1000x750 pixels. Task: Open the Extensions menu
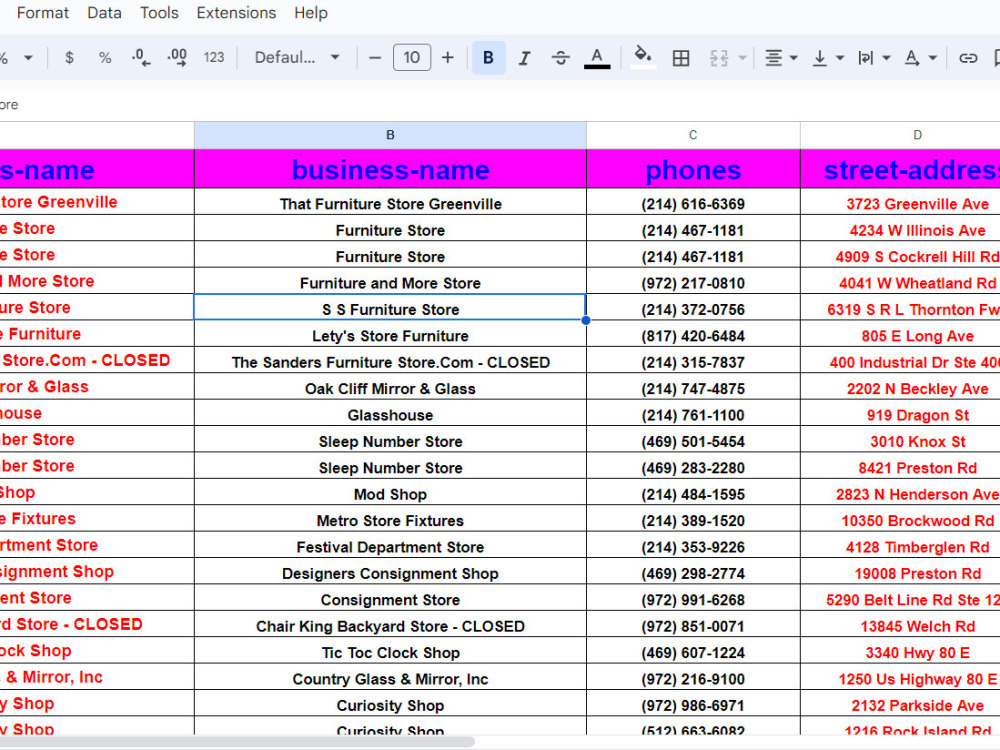pos(236,13)
